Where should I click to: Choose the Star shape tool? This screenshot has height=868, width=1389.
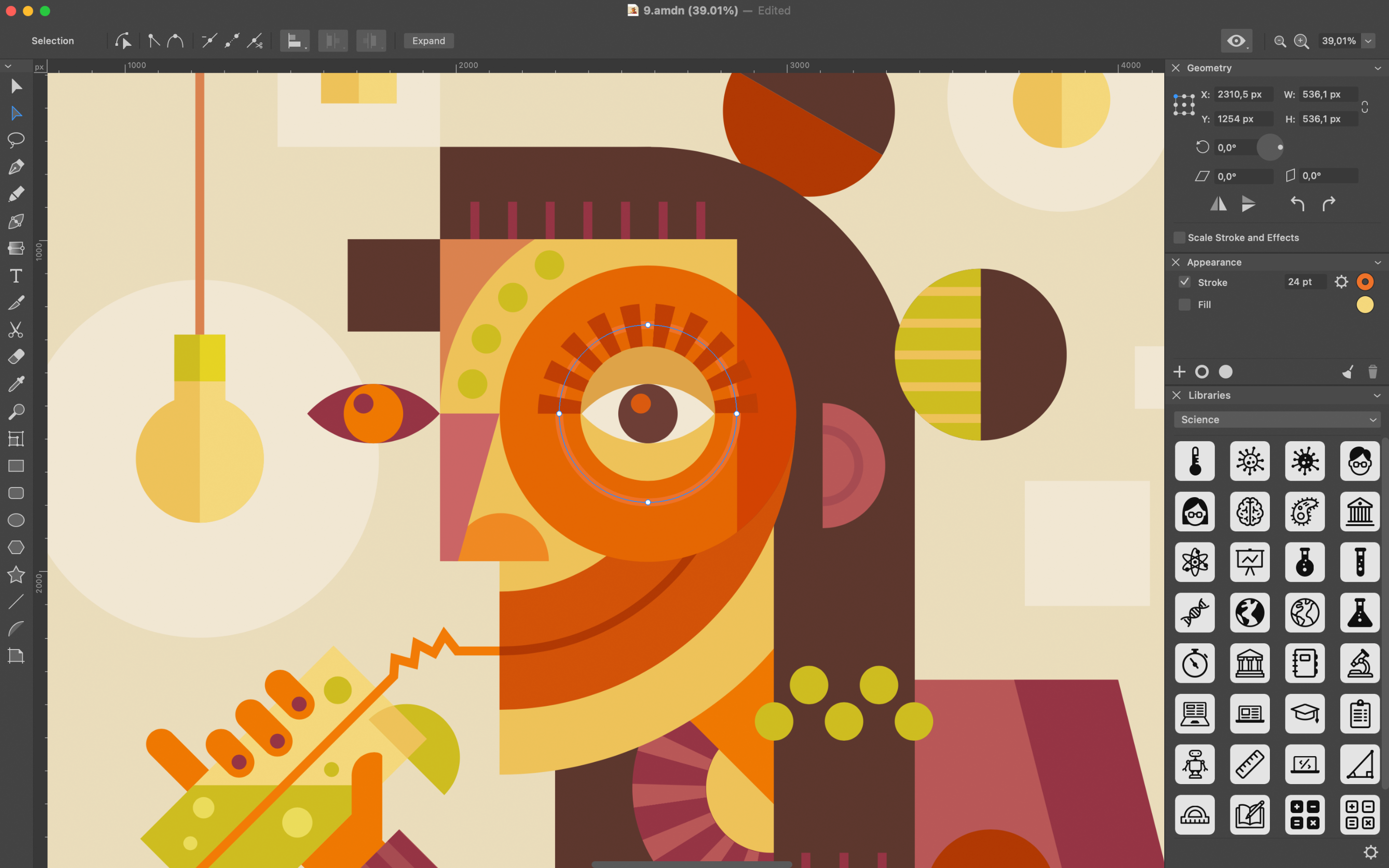point(16,575)
